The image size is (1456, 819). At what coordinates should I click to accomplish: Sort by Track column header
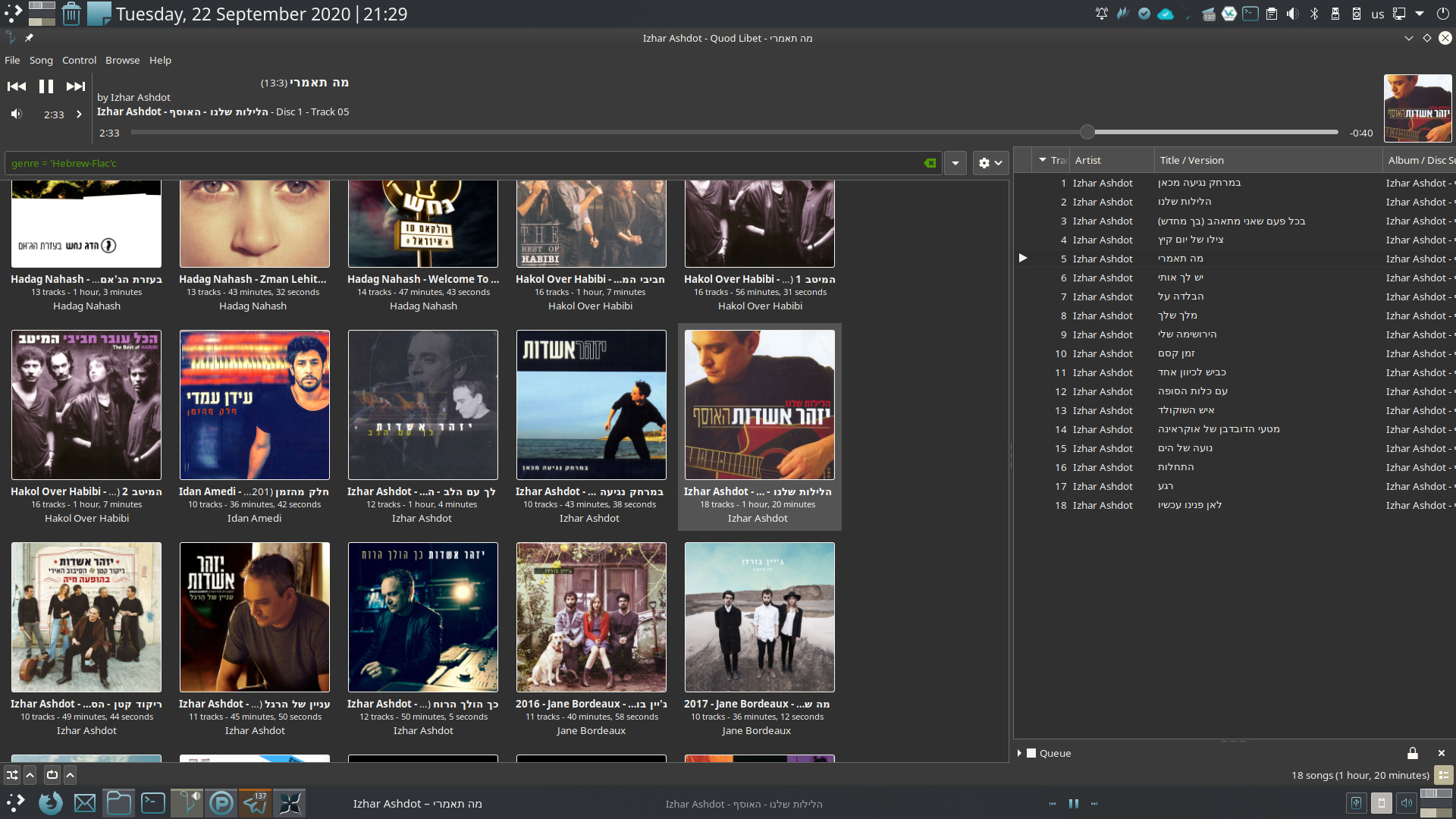tap(1051, 160)
